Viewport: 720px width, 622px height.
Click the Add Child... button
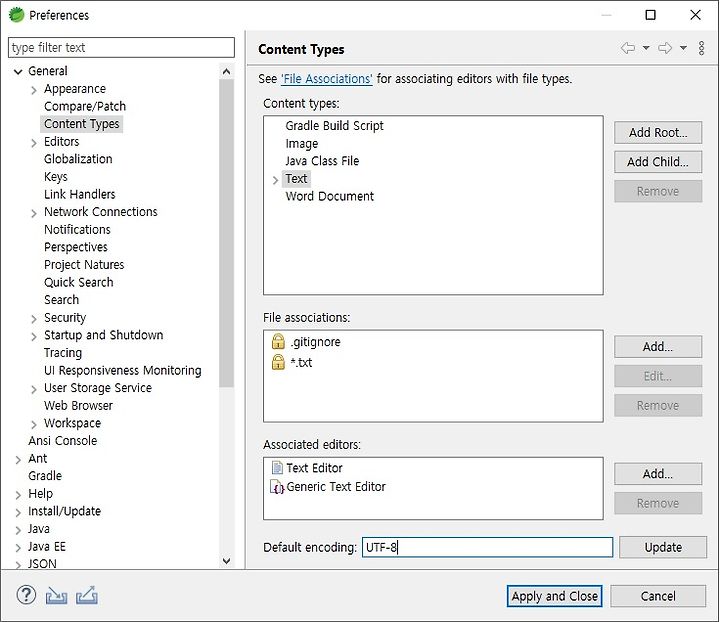658,162
